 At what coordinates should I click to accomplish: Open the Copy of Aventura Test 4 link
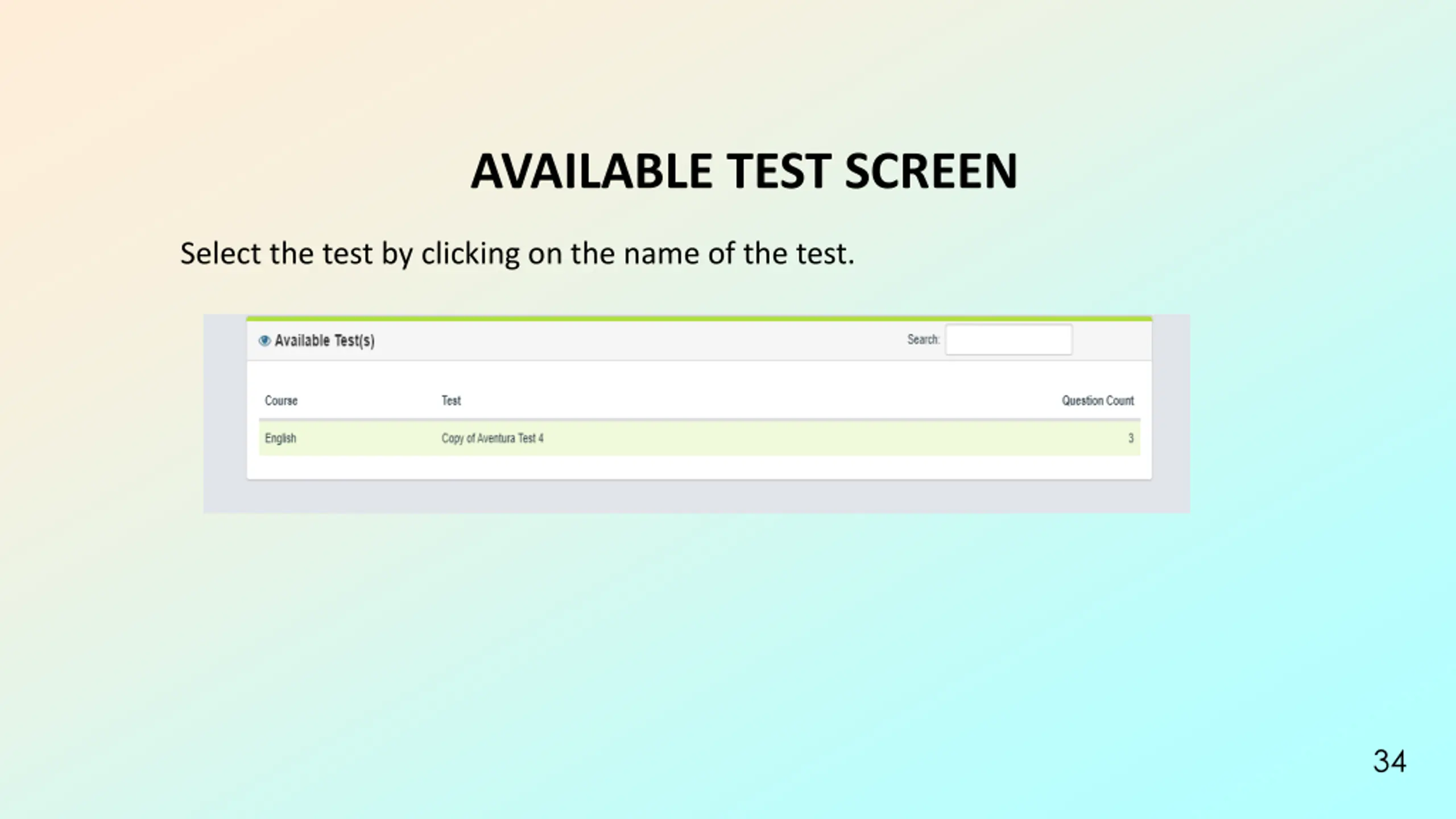click(x=493, y=439)
